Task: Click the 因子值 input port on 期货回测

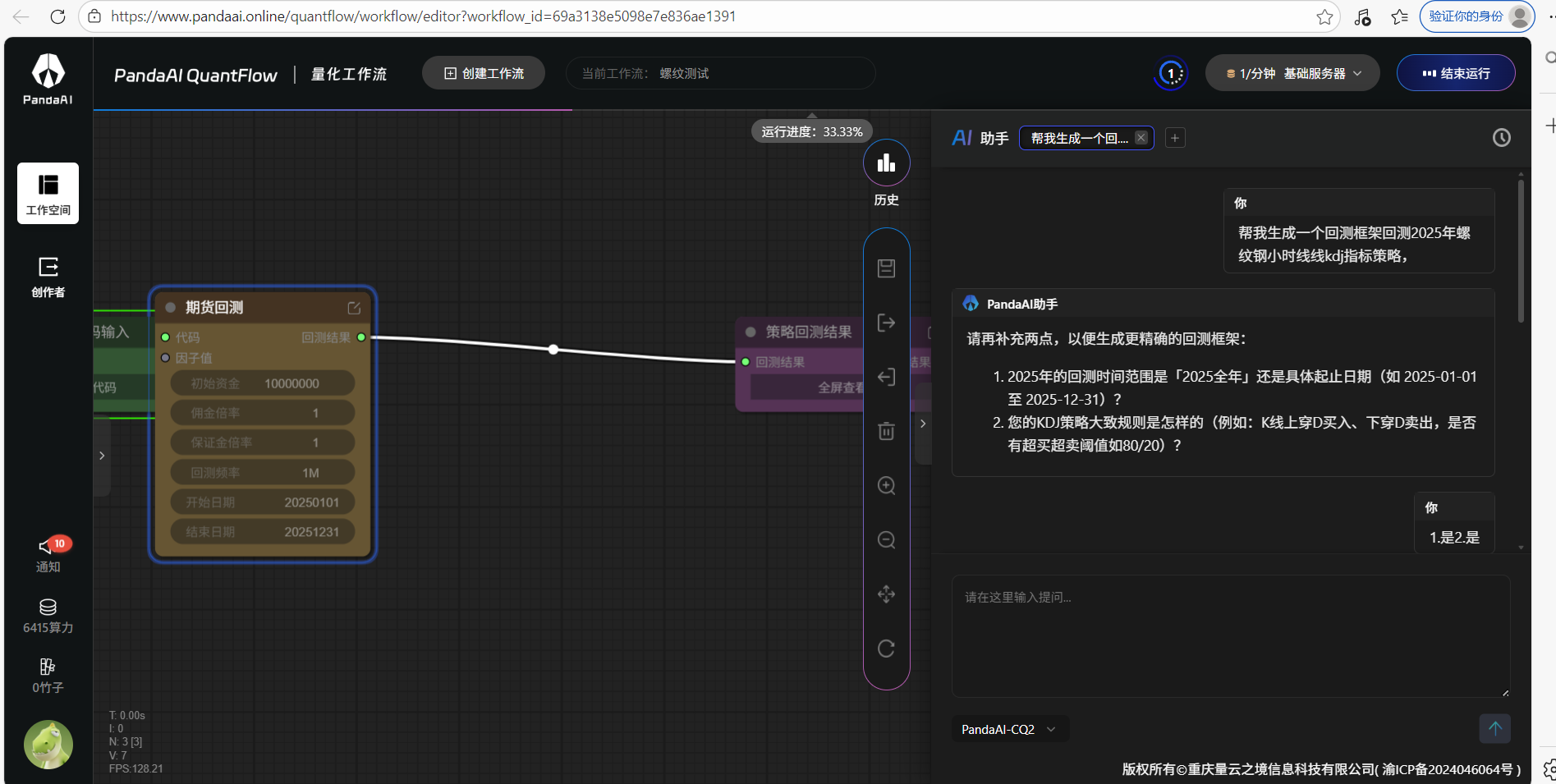Action: 166,358
